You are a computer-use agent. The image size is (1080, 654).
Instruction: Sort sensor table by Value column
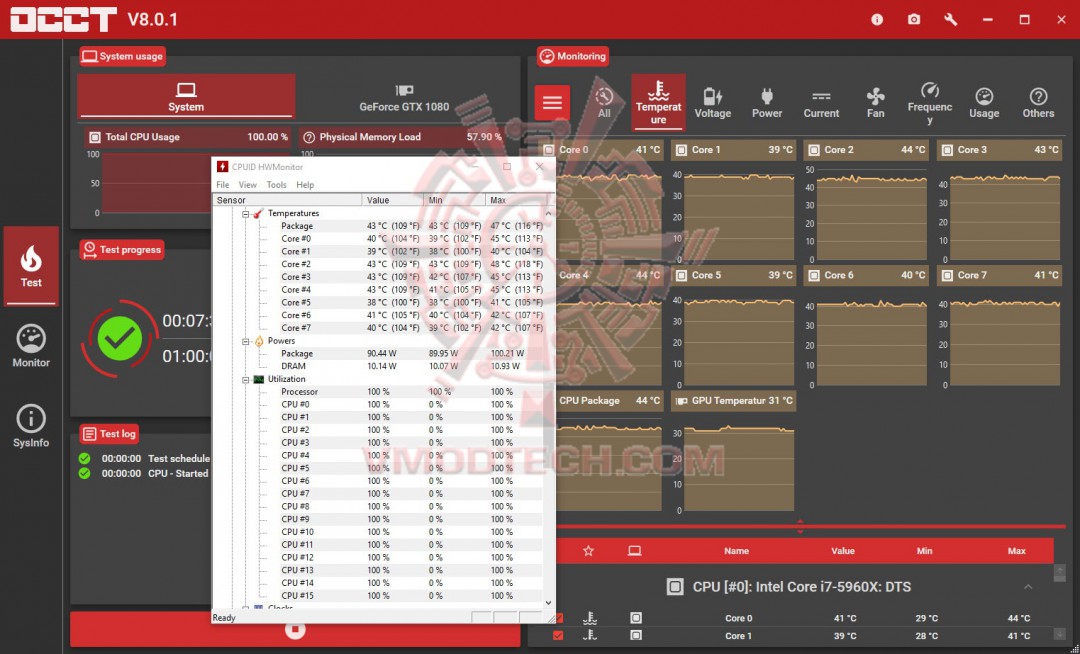coord(842,551)
